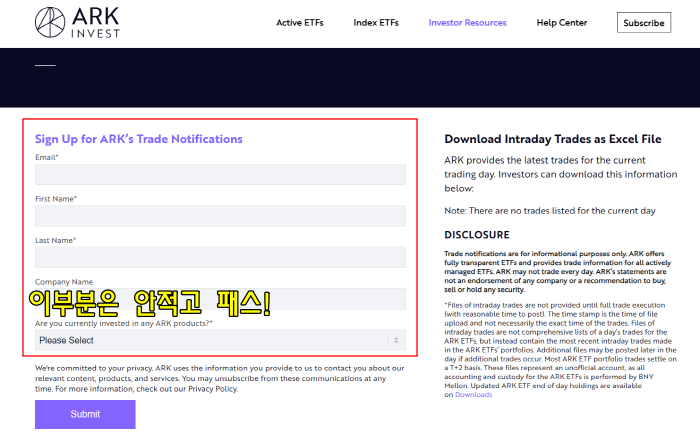Image resolution: width=700 pixels, height=435 pixels.
Task: Click the Privacy Policy text
Action: coord(212,389)
